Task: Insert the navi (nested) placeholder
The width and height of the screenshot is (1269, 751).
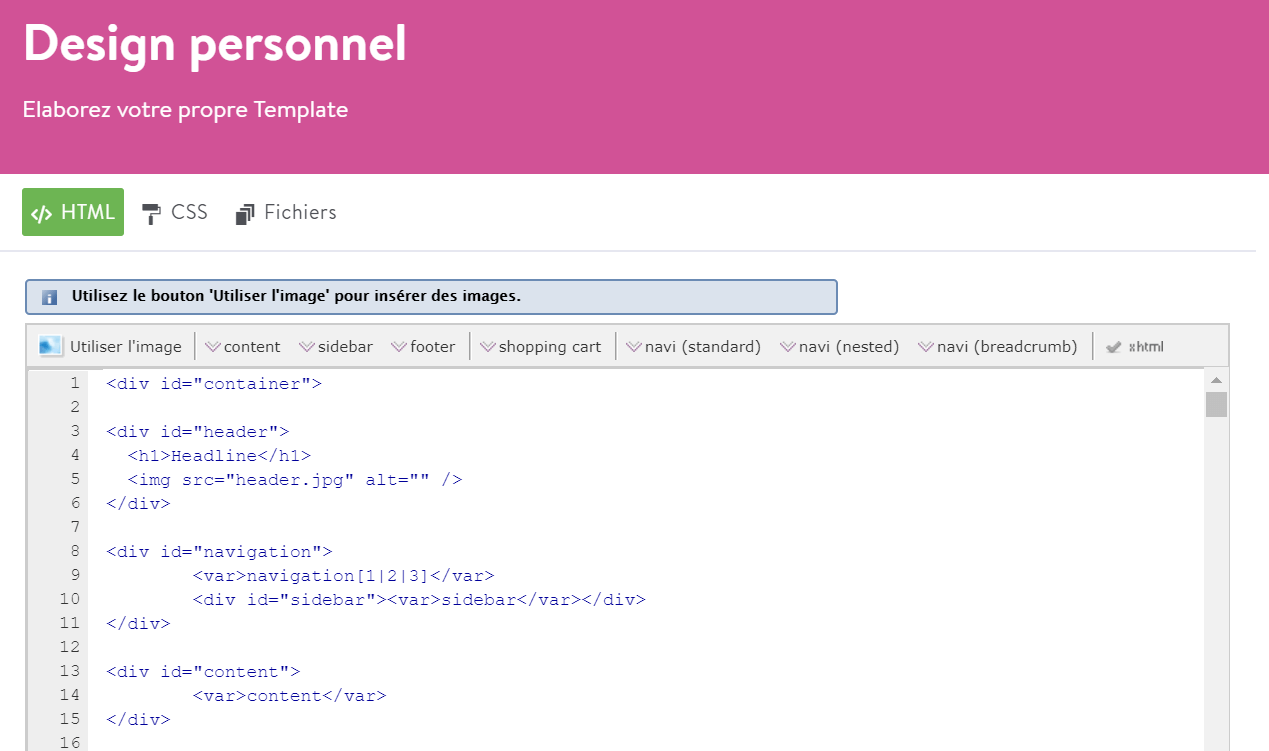Action: click(840, 347)
